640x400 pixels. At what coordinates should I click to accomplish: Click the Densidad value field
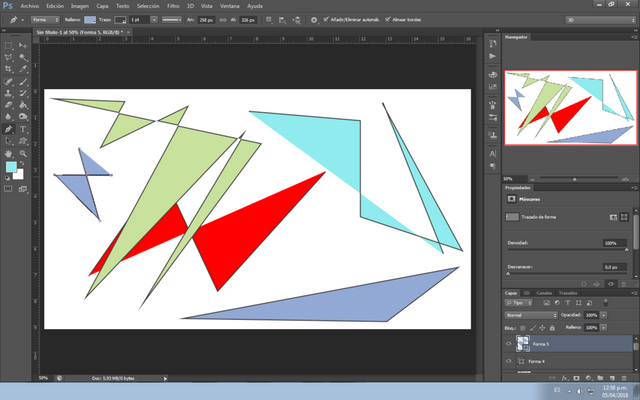click(614, 243)
